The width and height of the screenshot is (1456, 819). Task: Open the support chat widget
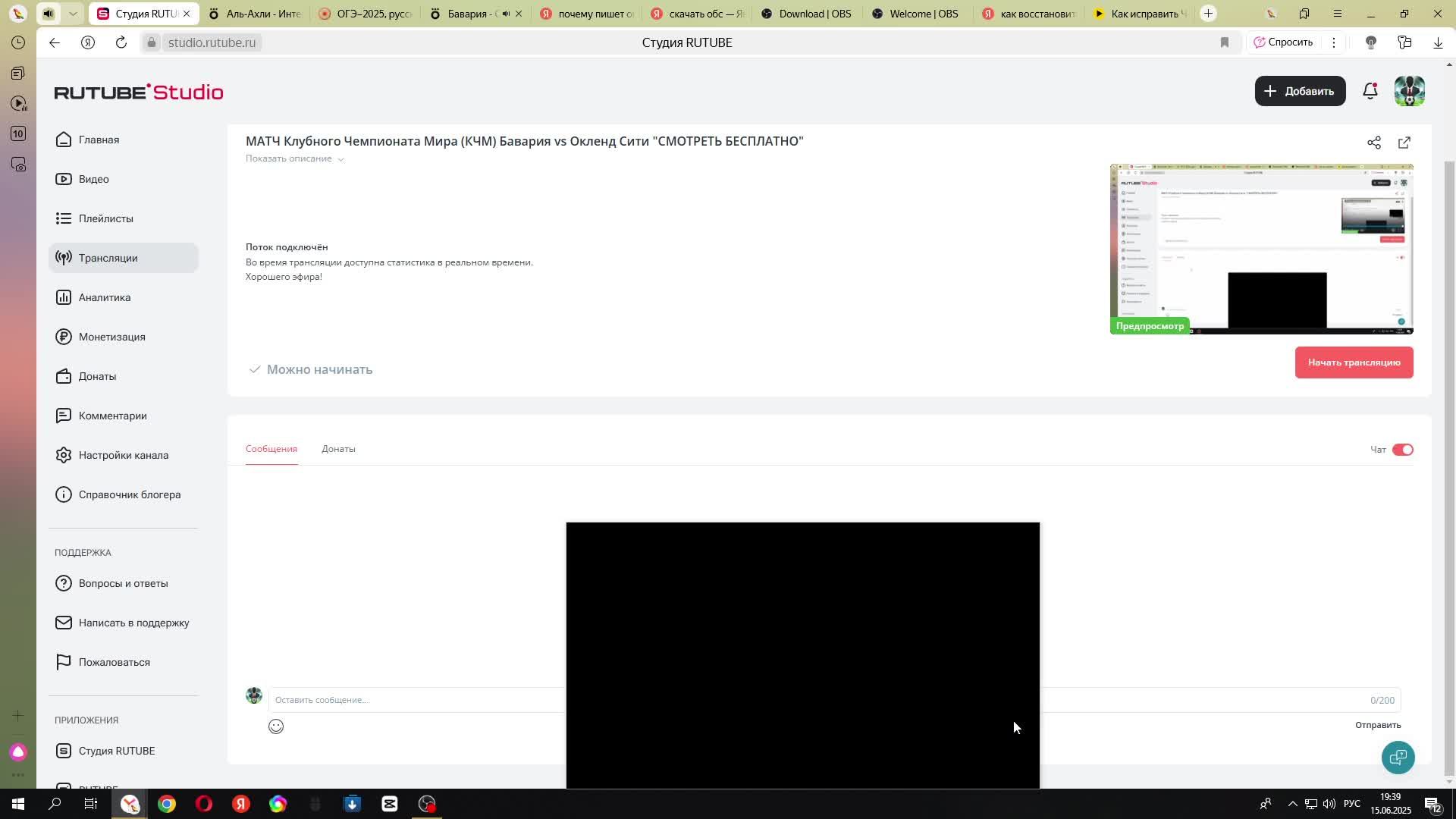tap(1398, 757)
